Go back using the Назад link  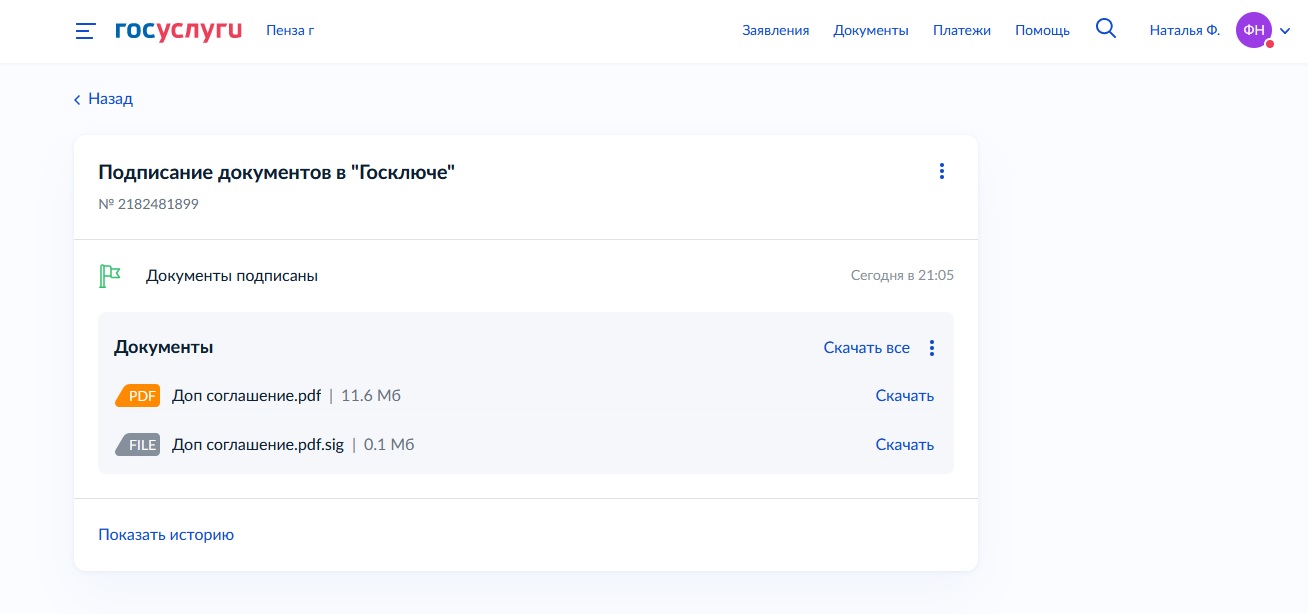point(103,99)
